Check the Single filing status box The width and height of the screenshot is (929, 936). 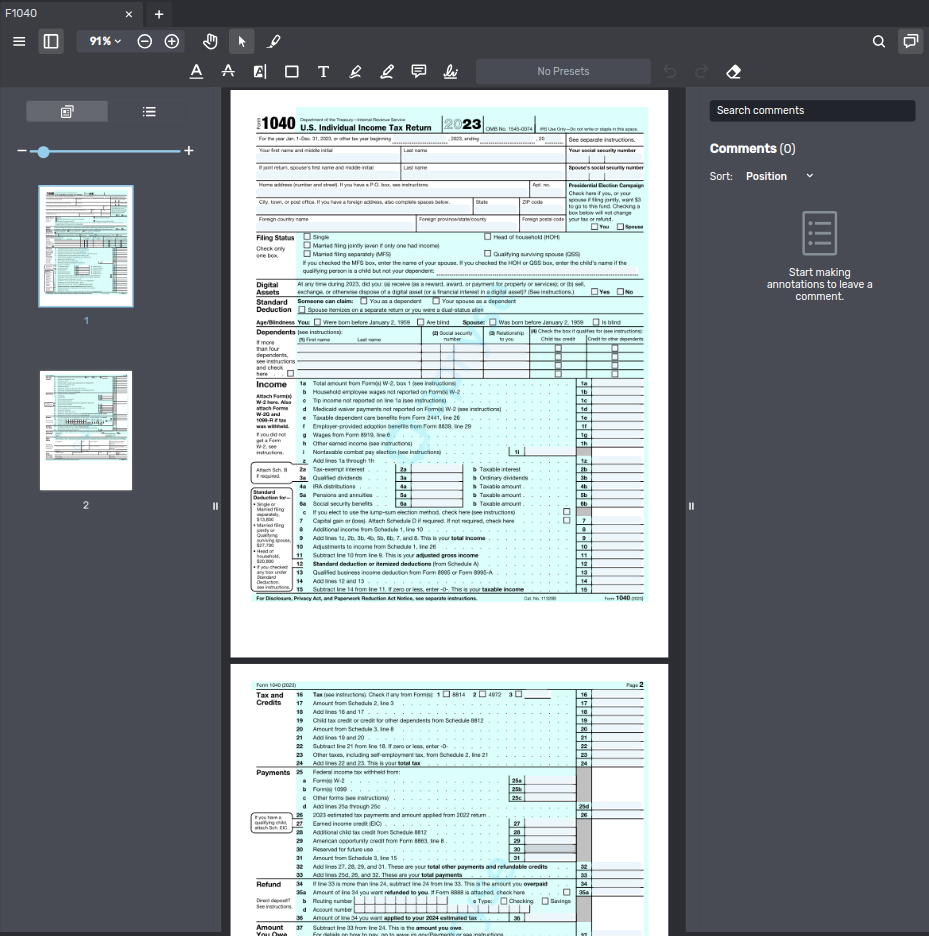tap(306, 237)
